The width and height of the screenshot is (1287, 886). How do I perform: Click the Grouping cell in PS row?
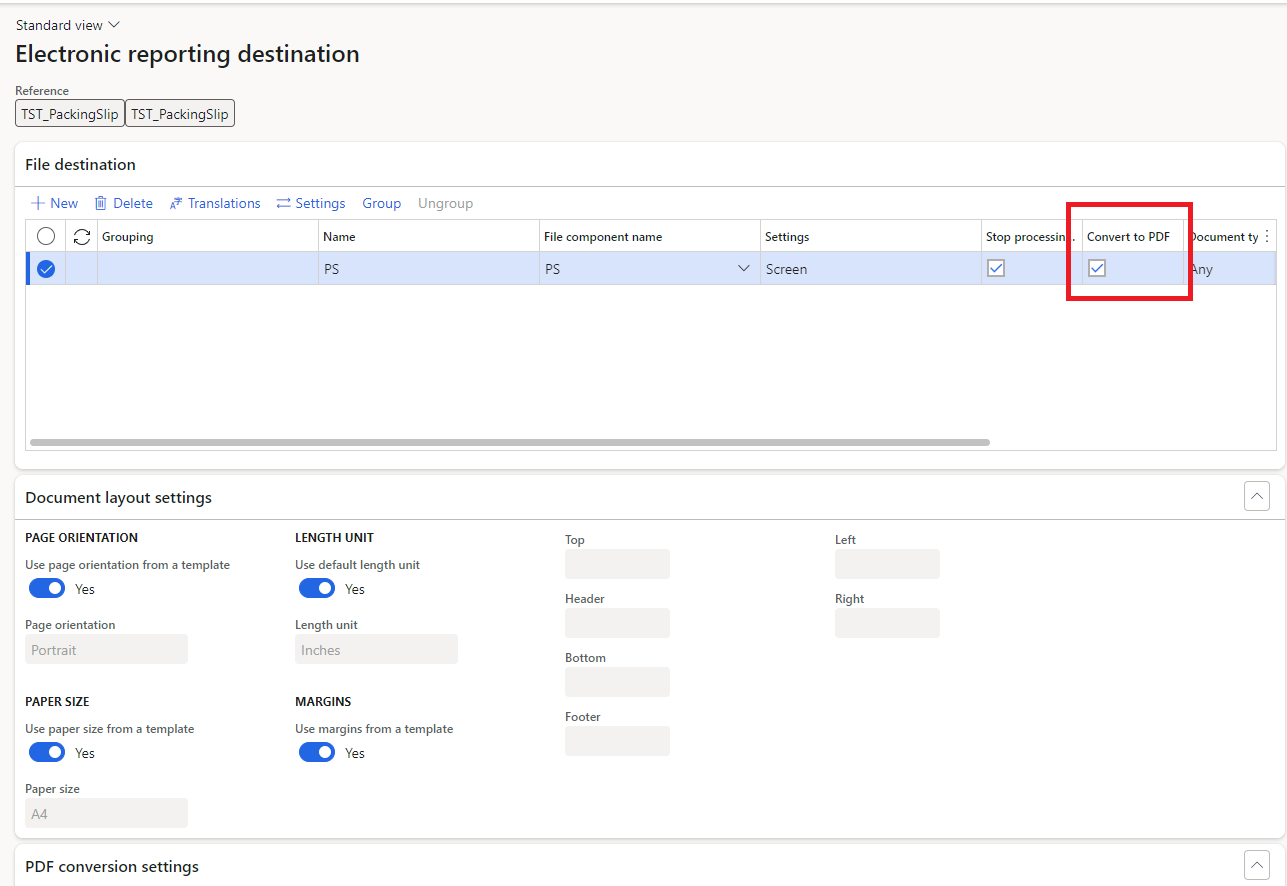(207, 268)
